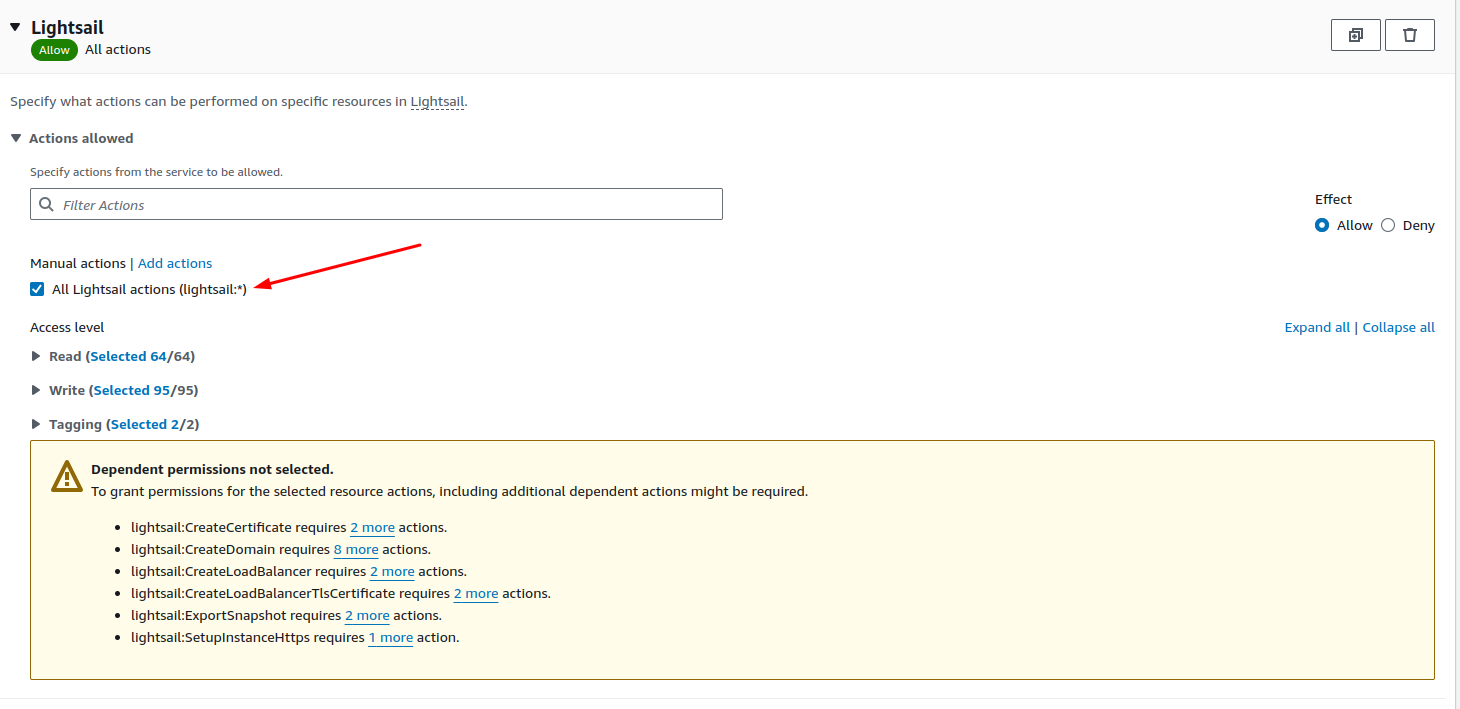Click the duplicate statement icon
The height and width of the screenshot is (709, 1460).
pos(1355,34)
